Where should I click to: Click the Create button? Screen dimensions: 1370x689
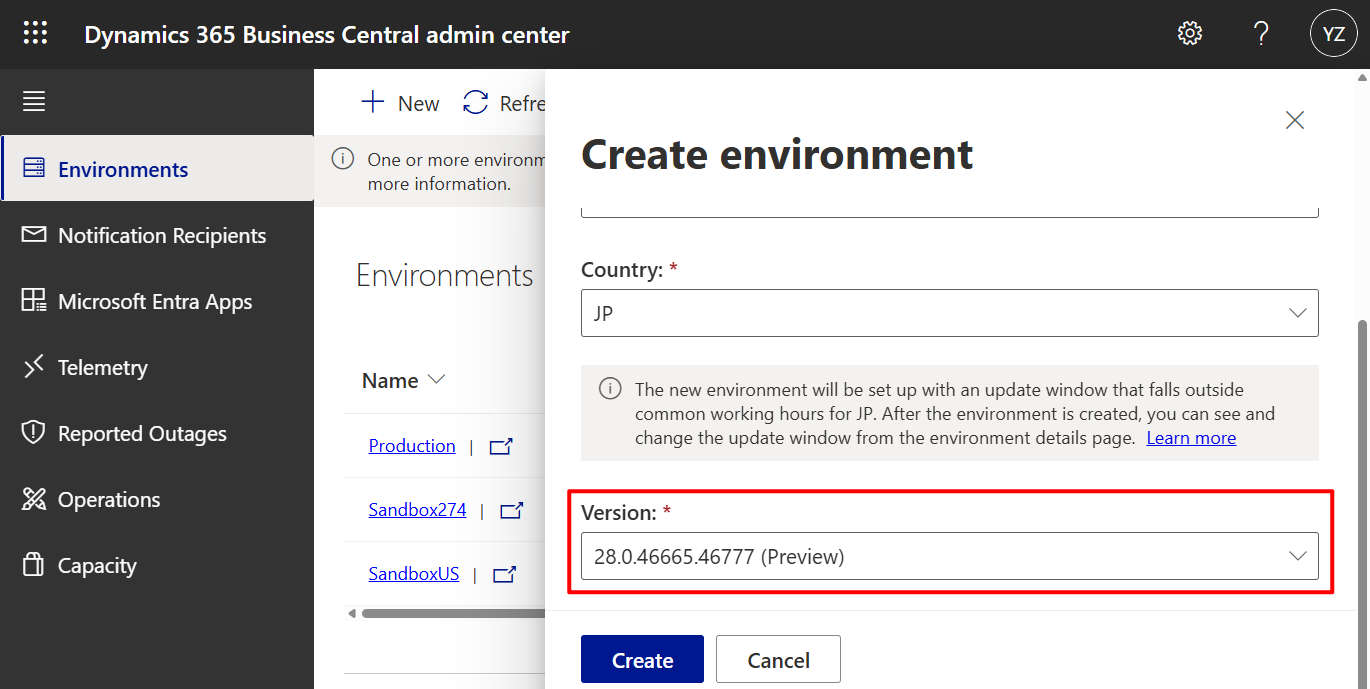coord(642,659)
